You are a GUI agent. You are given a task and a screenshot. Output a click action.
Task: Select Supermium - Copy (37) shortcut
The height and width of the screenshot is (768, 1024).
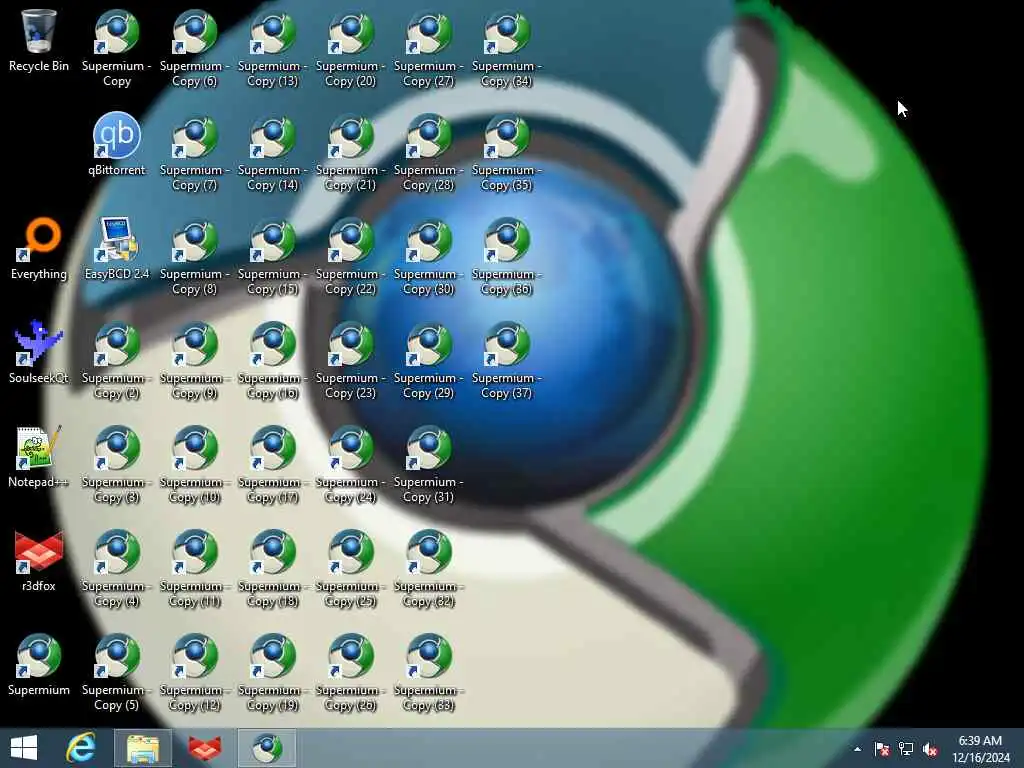point(507,360)
